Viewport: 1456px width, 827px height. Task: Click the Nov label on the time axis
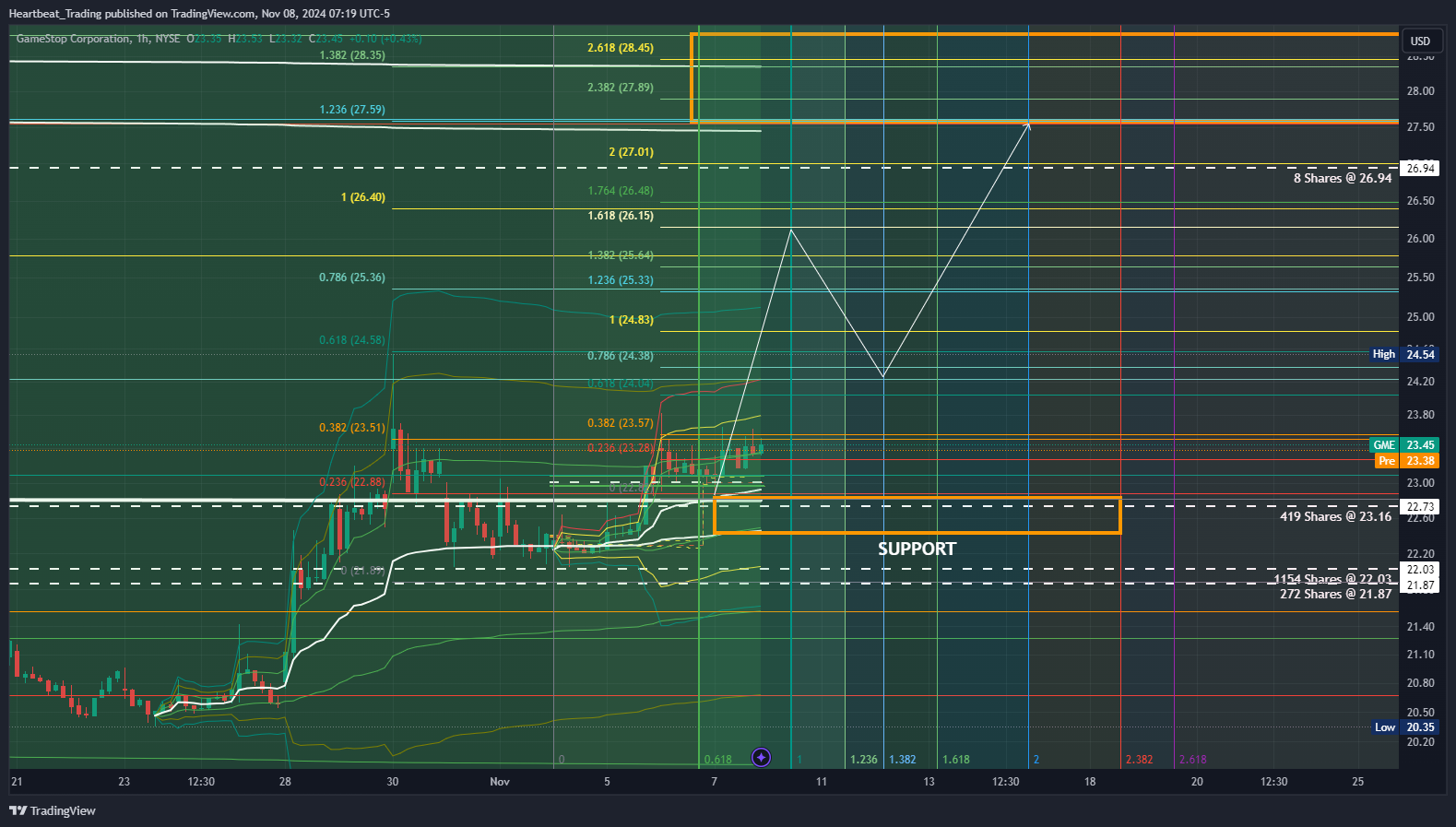(500, 782)
